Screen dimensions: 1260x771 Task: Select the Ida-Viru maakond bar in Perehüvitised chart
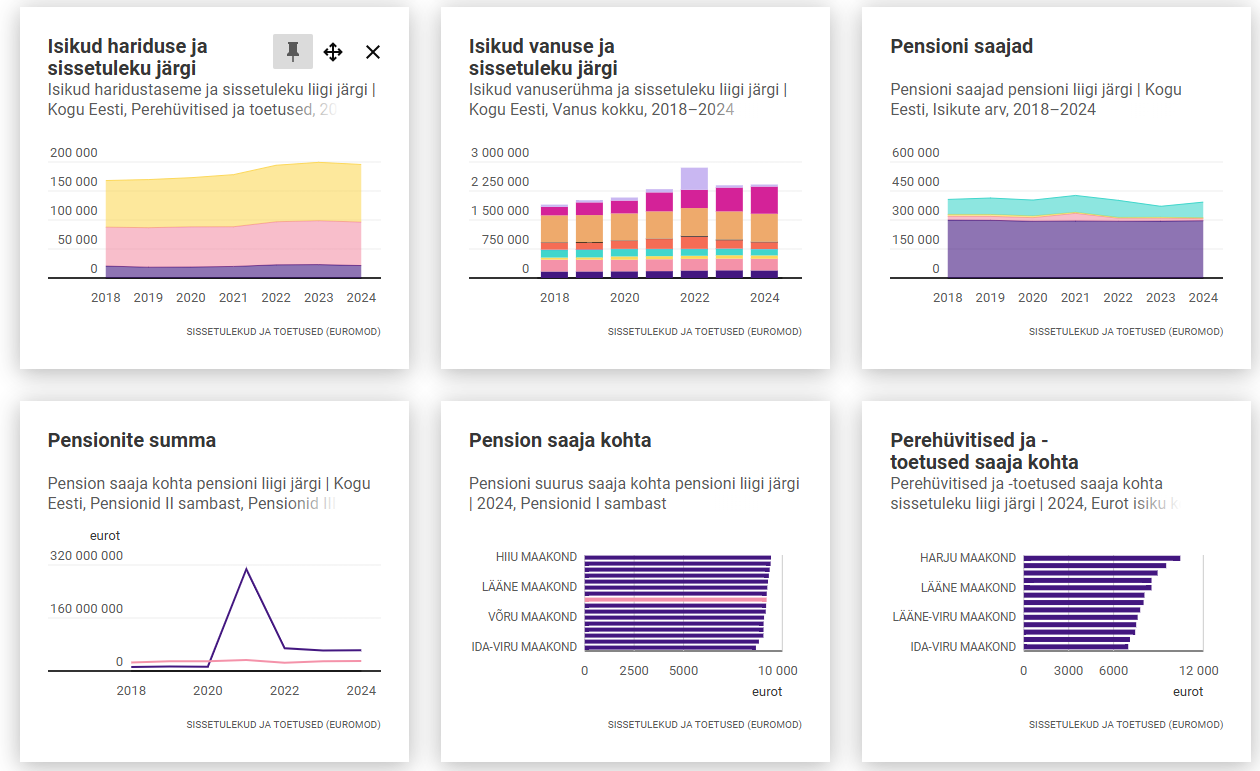pyautogui.click(x=1075, y=647)
